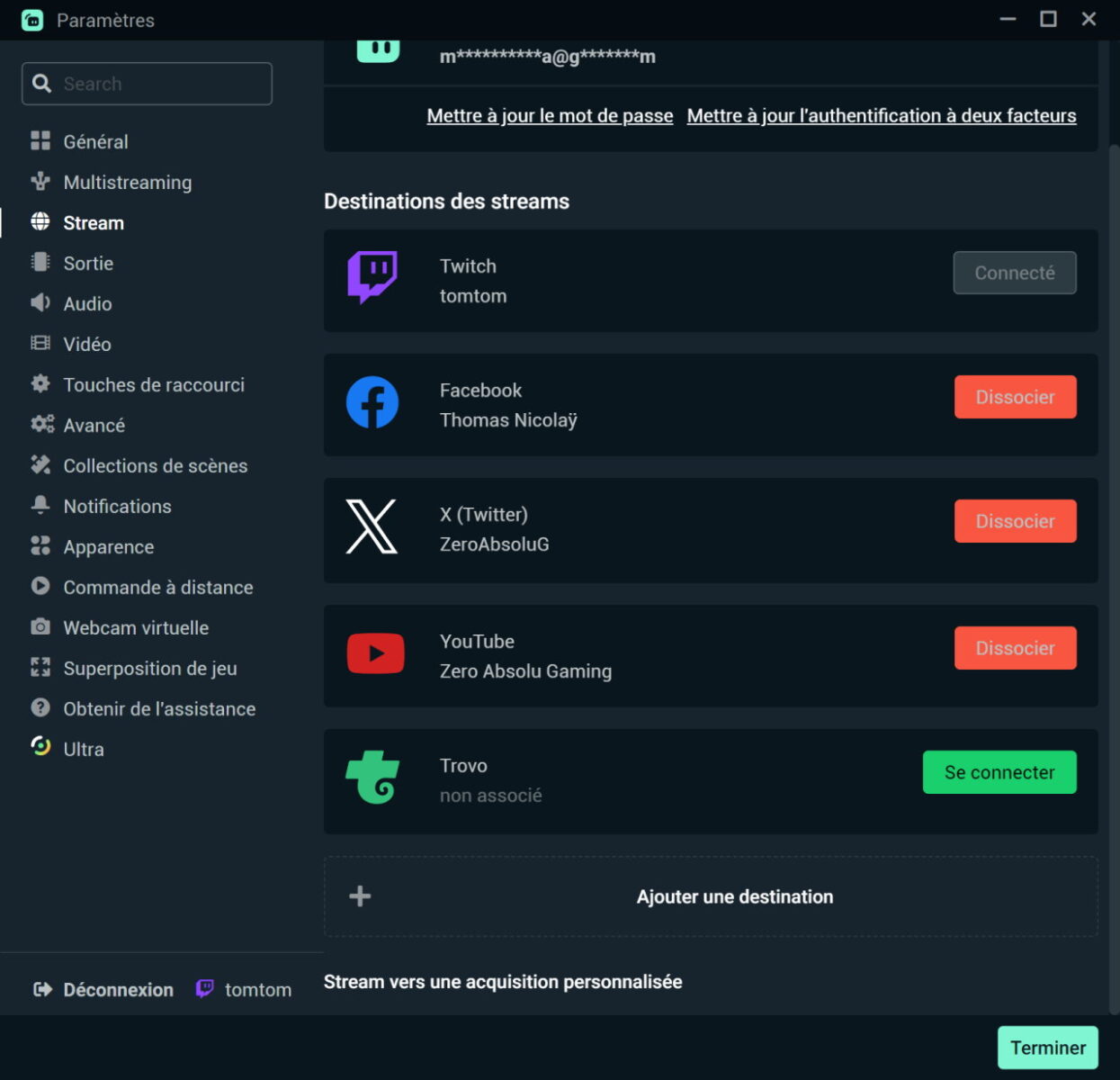Click the Commande à distance play icon
1120x1080 pixels.
tap(40, 586)
